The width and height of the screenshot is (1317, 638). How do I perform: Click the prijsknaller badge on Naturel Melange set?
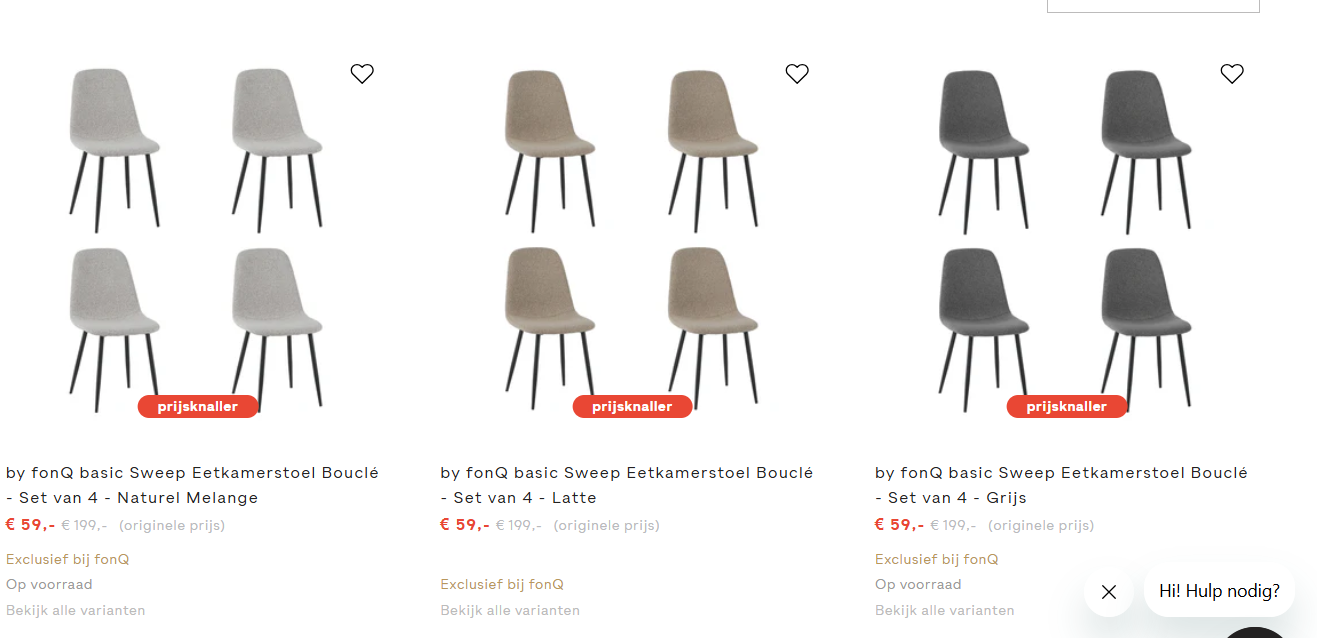[198, 406]
